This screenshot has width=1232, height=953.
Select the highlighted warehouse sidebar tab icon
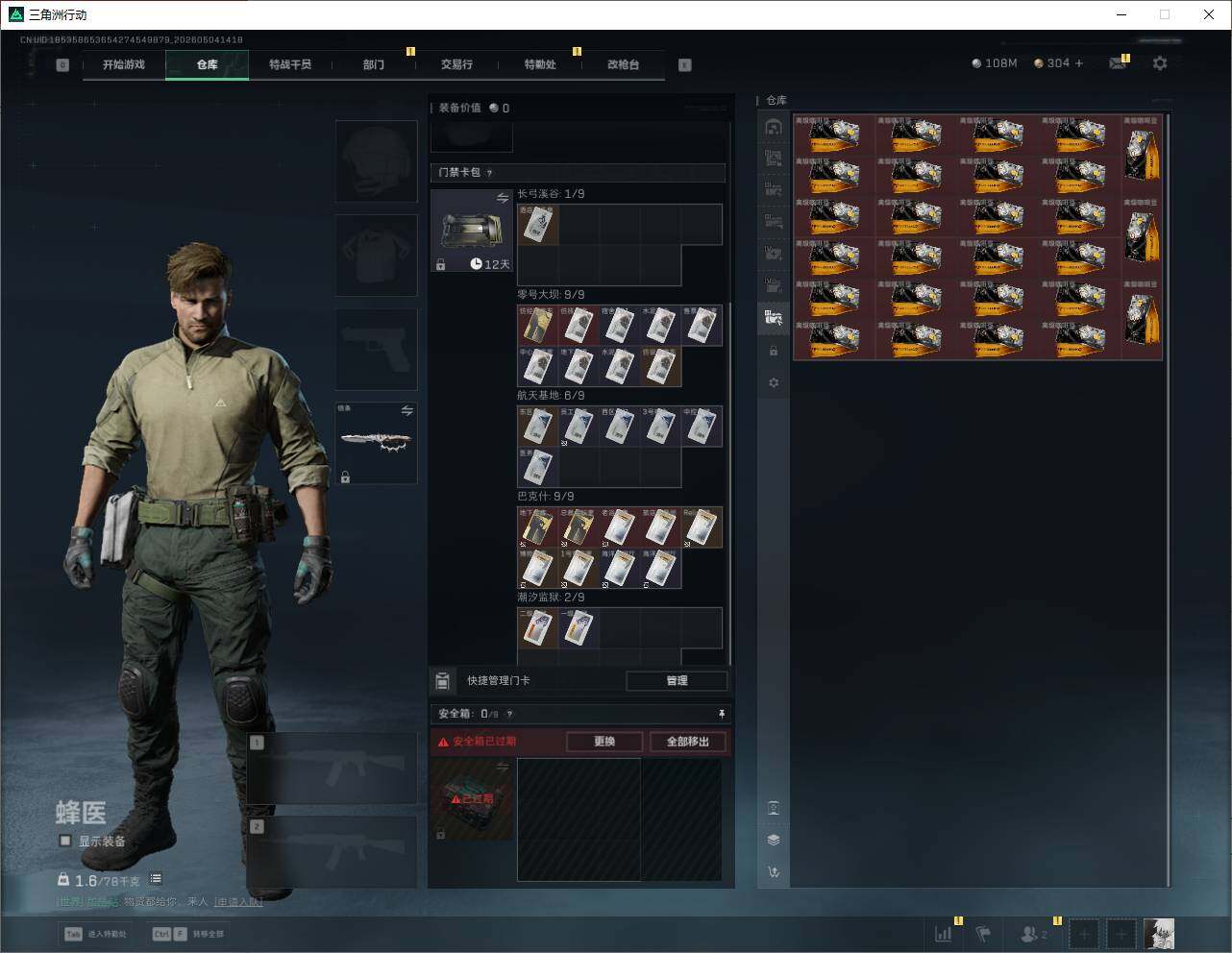point(774,317)
